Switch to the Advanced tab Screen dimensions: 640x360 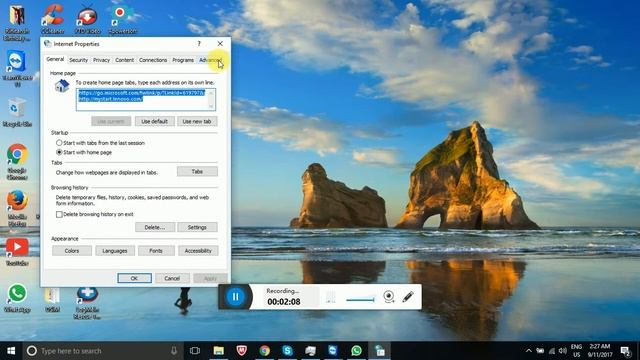pyautogui.click(x=210, y=60)
